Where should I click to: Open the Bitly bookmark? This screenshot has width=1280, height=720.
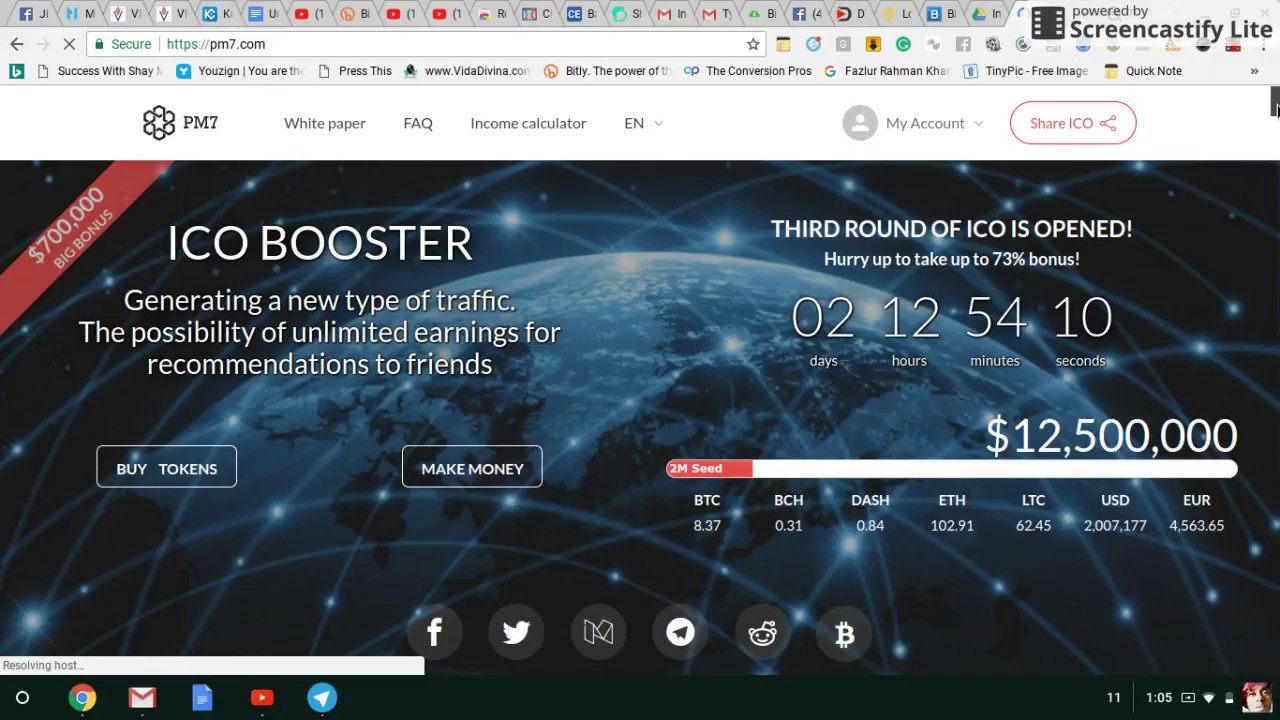coord(608,71)
